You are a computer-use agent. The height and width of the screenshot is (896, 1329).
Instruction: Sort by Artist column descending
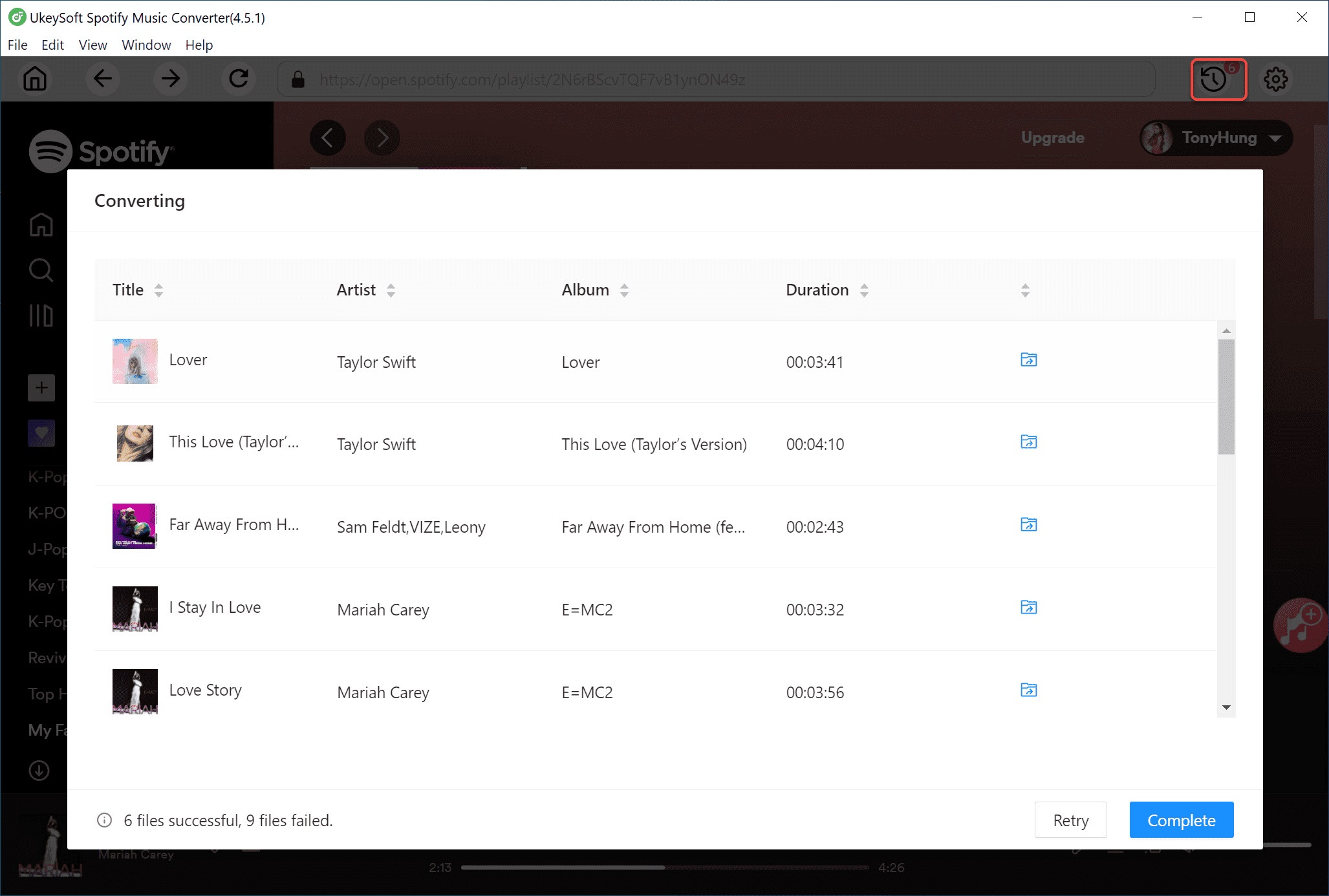pos(392,294)
